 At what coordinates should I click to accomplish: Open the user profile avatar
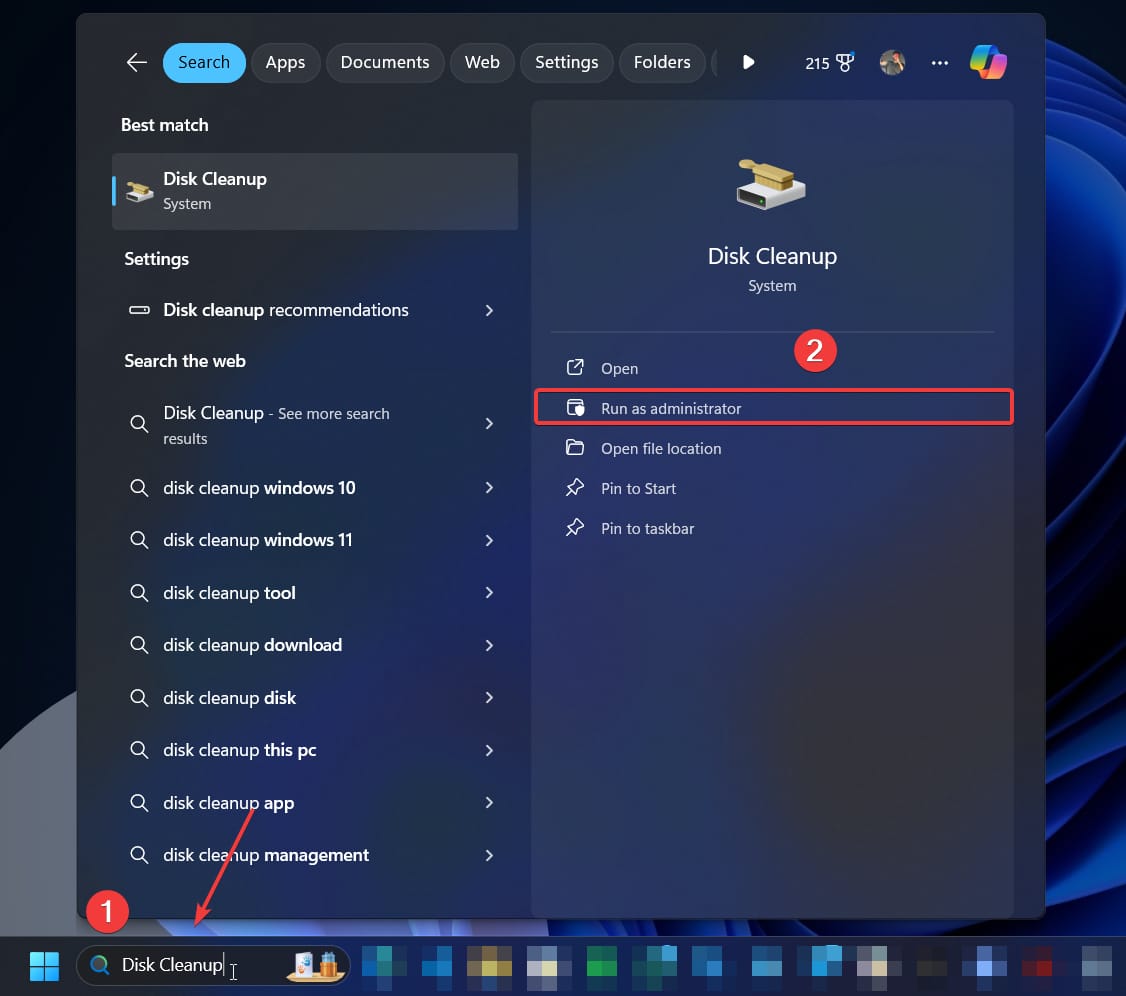pos(892,62)
